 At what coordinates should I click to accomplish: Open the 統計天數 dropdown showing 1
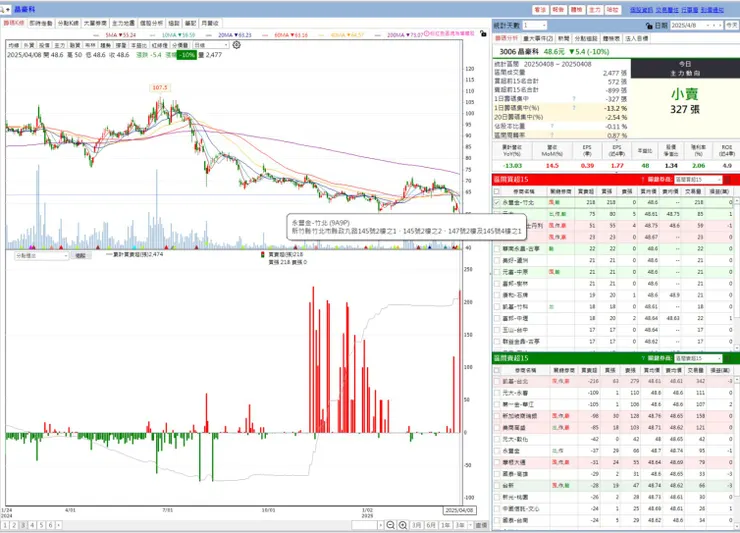point(535,25)
